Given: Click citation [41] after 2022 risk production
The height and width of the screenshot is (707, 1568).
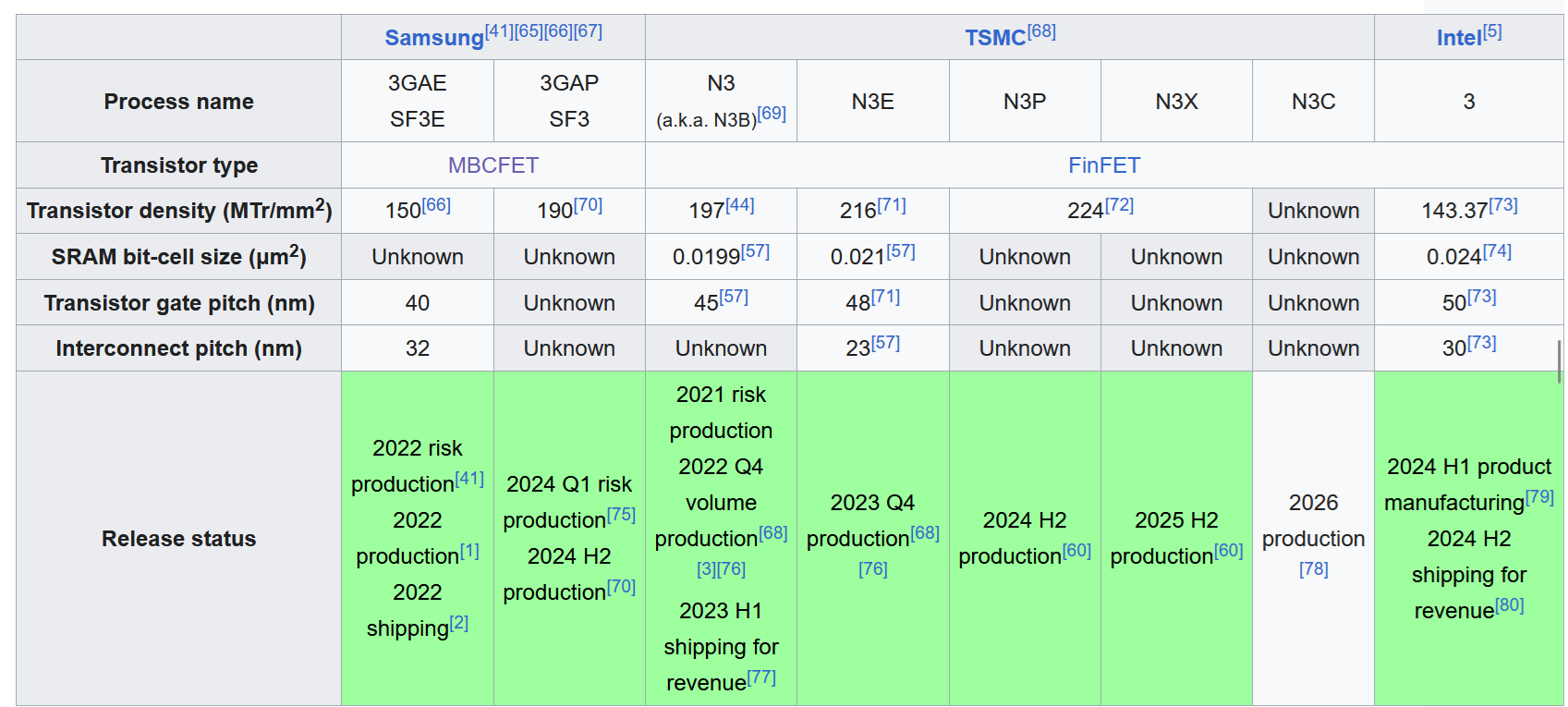Looking at the screenshot, I should click(x=469, y=478).
